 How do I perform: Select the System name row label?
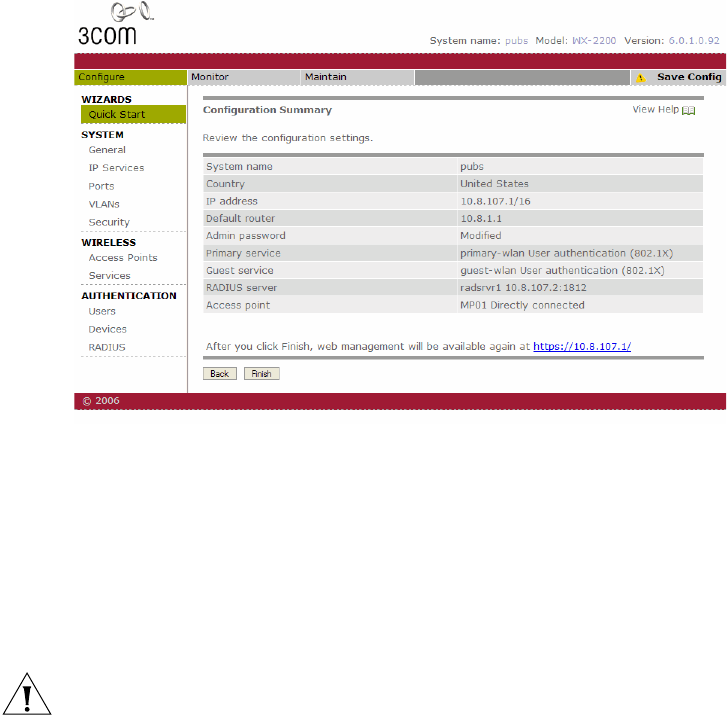point(239,166)
